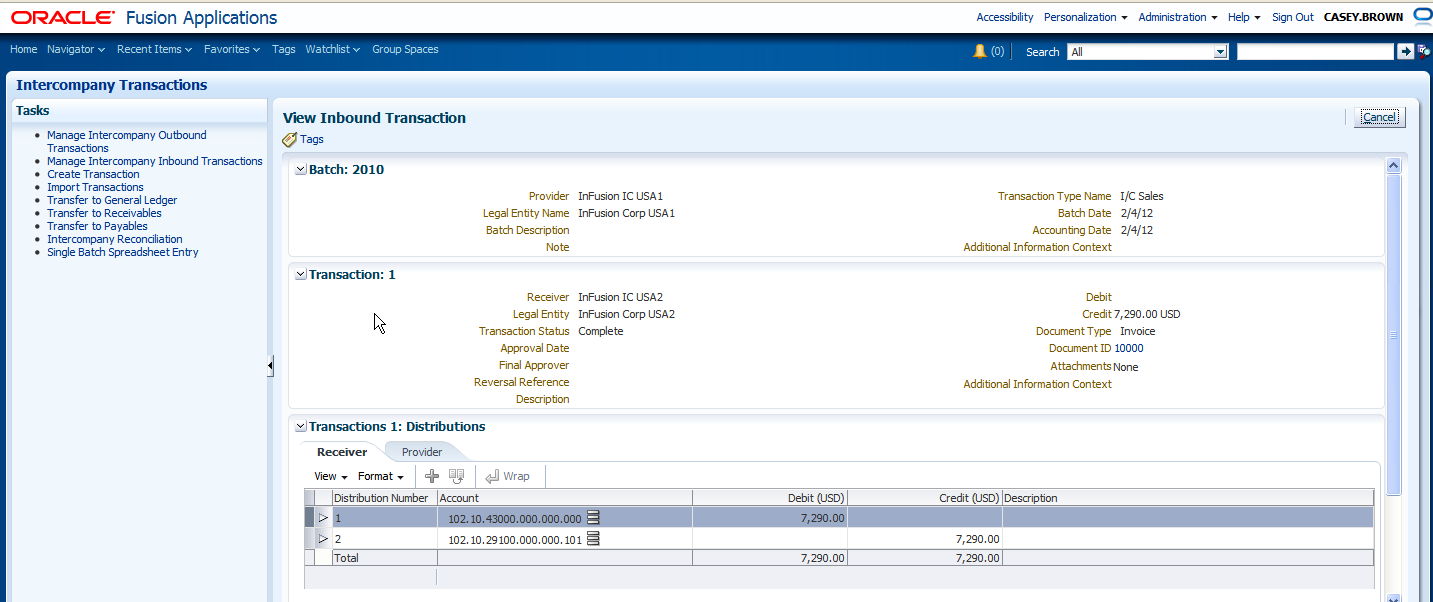Open the table Format menu
This screenshot has width=1433, height=602.
point(381,477)
